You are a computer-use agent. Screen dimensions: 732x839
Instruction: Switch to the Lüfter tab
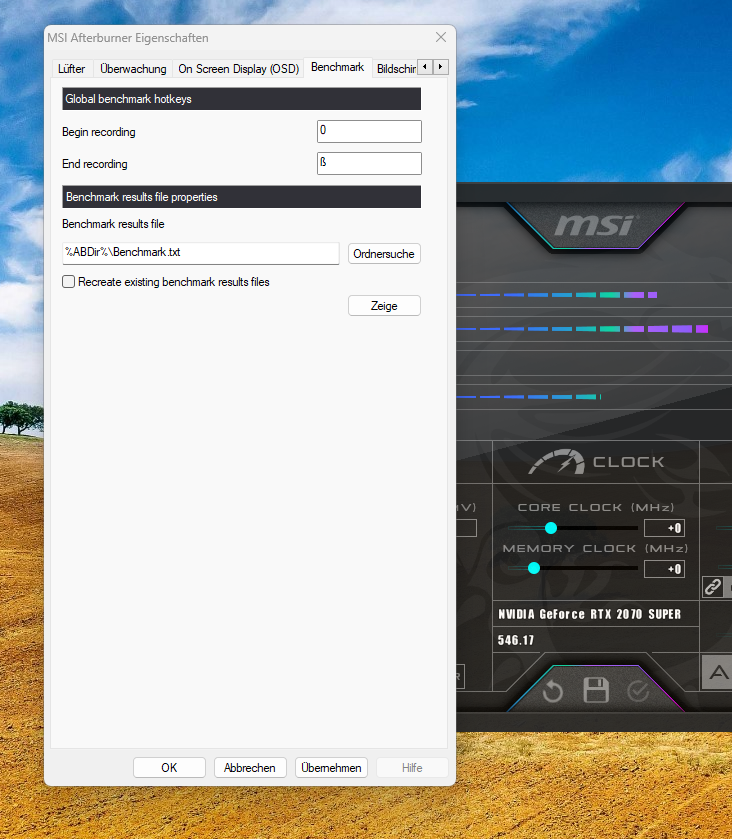click(71, 69)
